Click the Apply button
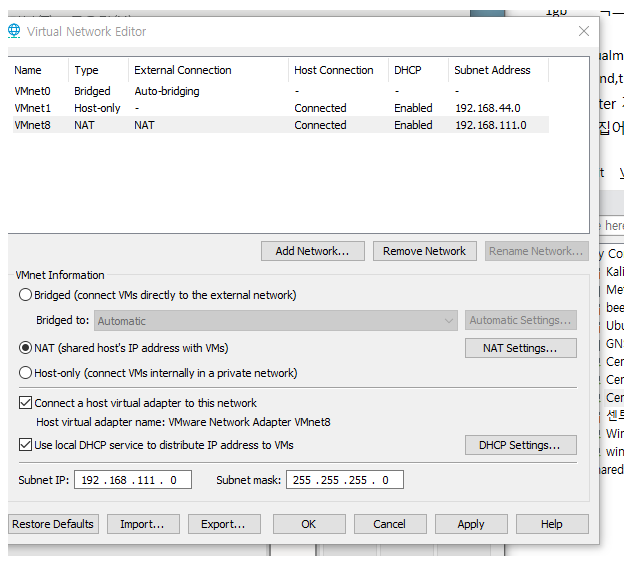 (471, 524)
